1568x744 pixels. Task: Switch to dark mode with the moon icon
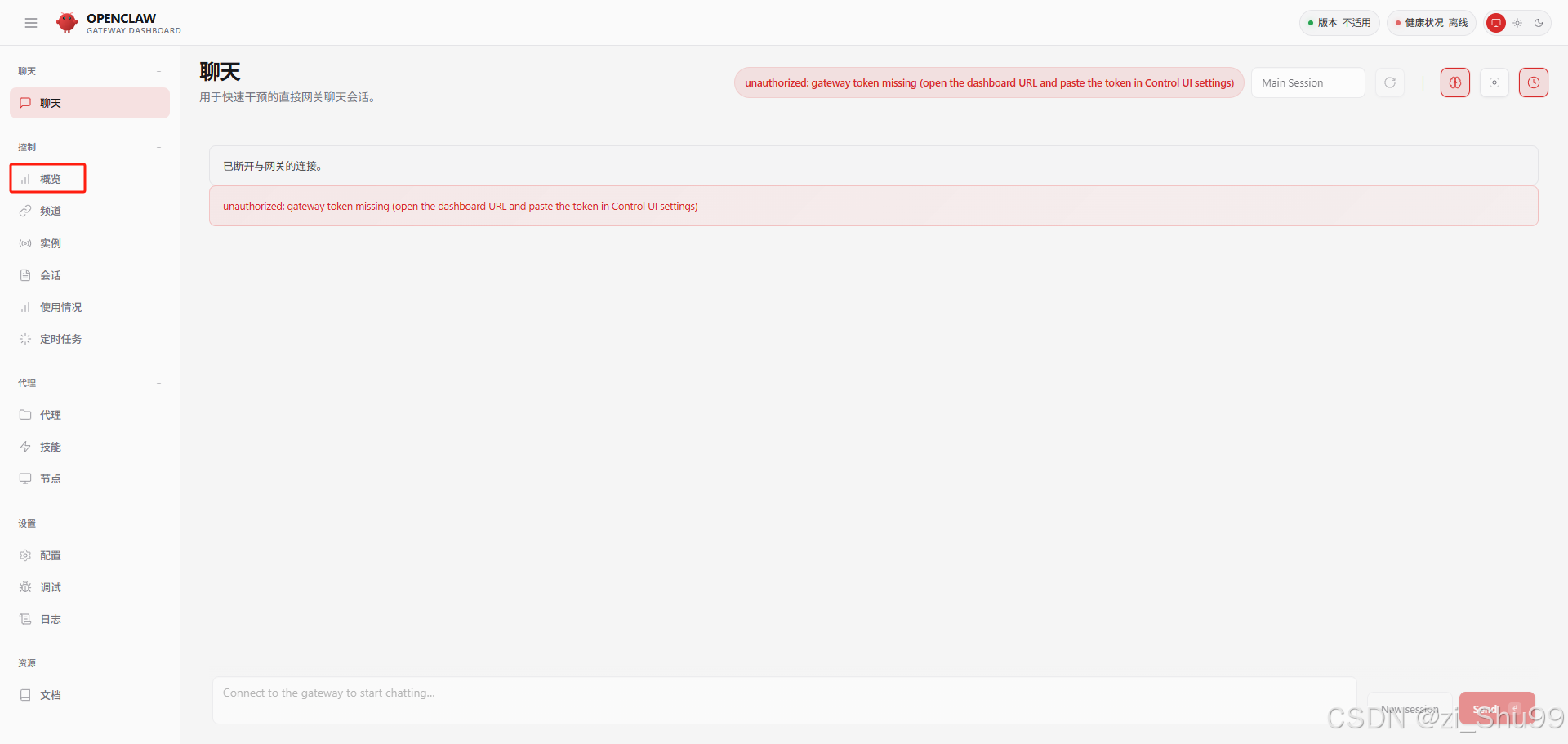1540,23
